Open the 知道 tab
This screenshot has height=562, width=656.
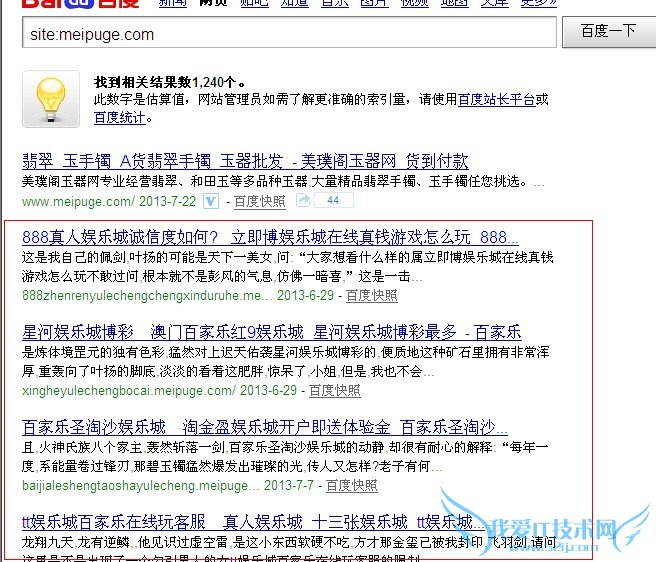click(x=295, y=3)
